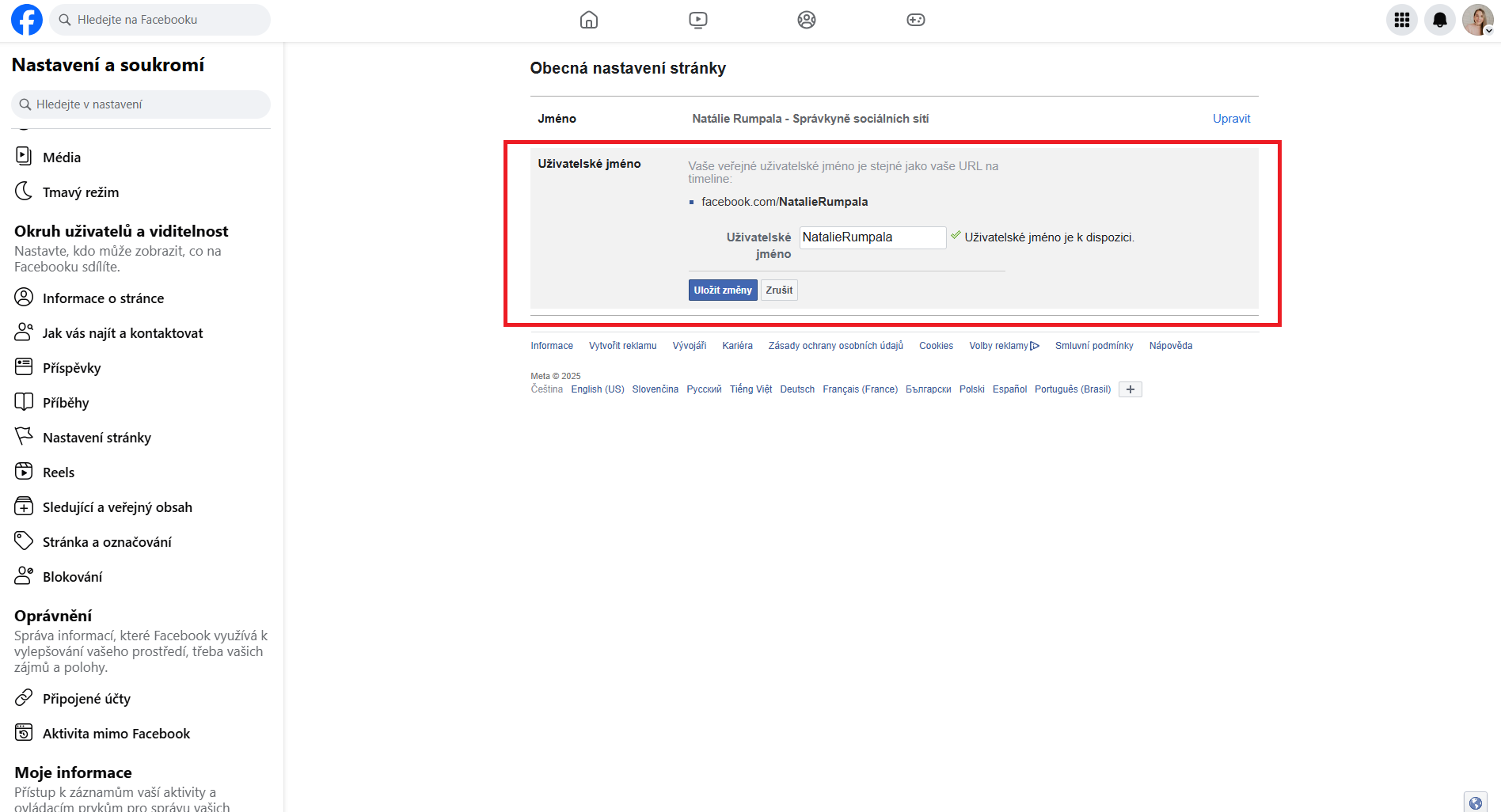Click the globe icon in bottom corner
Screen dimensions: 1501x812
(x=1476, y=803)
